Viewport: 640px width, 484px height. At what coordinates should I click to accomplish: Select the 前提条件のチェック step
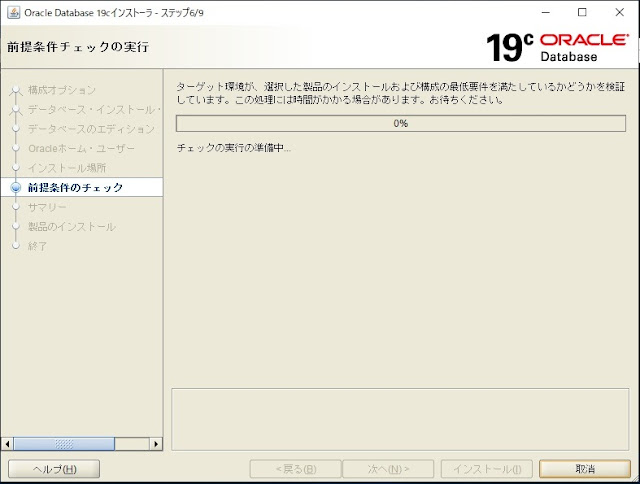75,187
